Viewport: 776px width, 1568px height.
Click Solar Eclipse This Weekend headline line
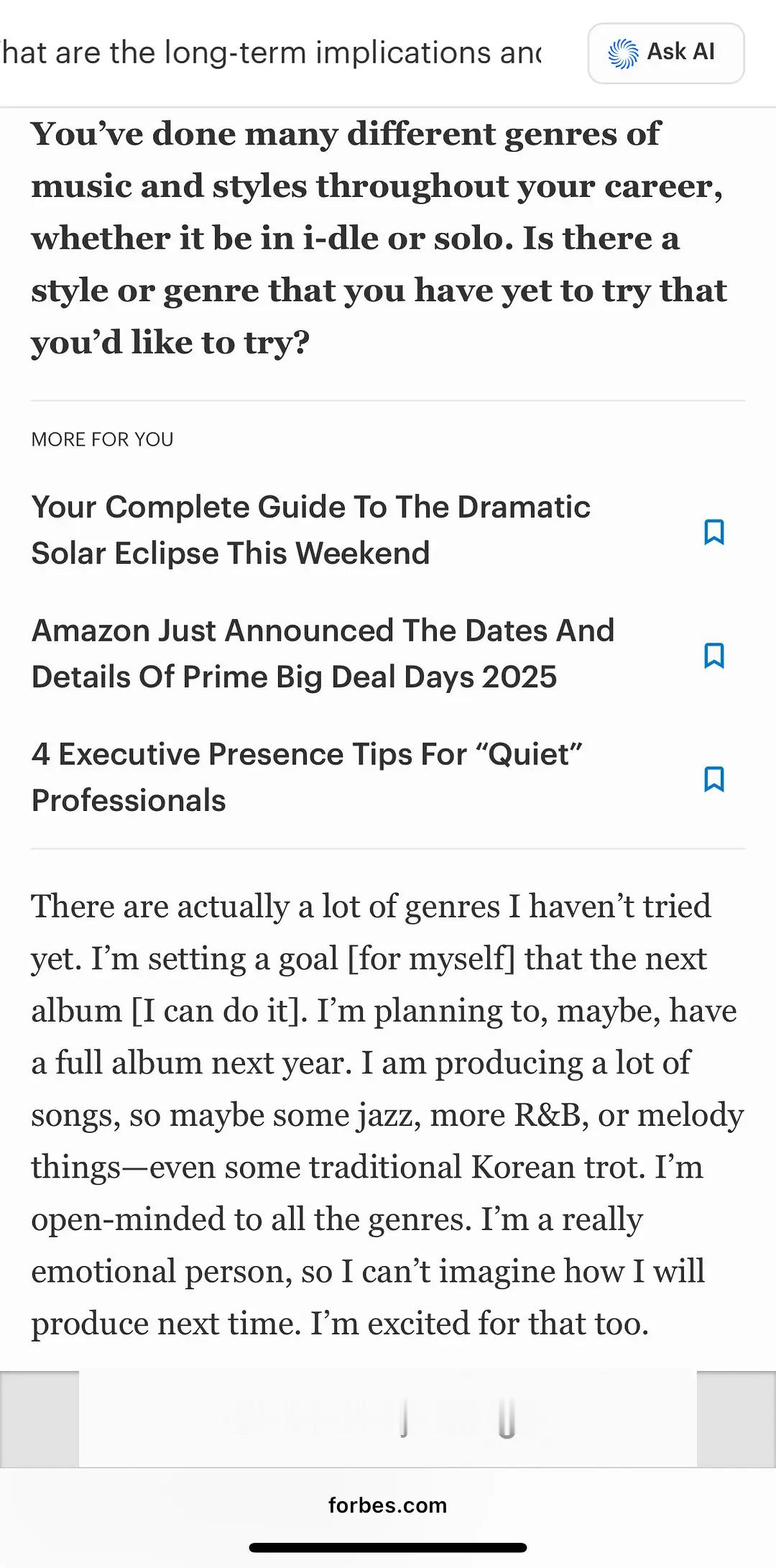(x=231, y=553)
